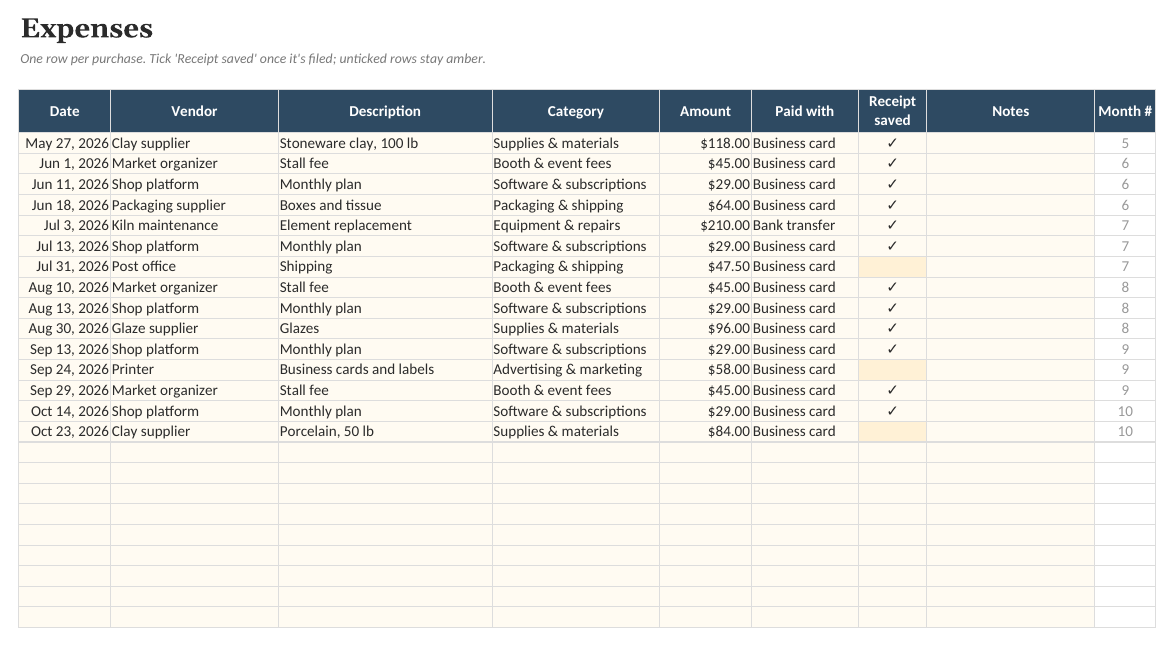Image resolution: width=1174 pixels, height=646 pixels.
Task: Select date cell Jul 3, 2026
Action: (x=64, y=225)
